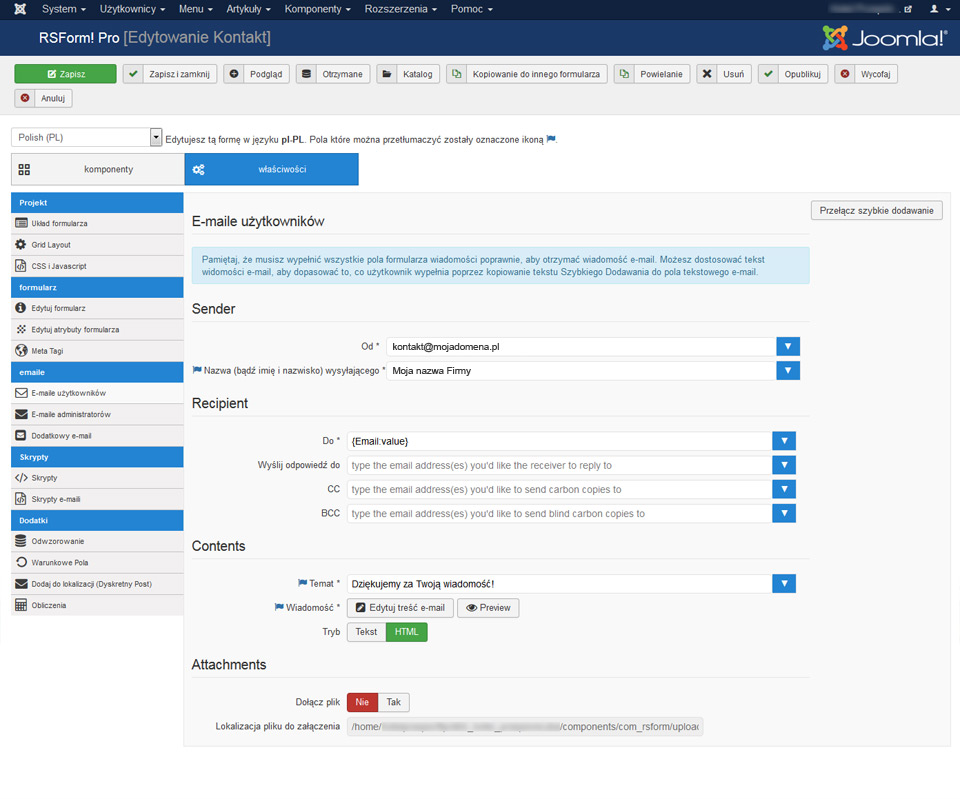Open the Artykuły menu
This screenshot has height=799, width=960.
[248, 9]
